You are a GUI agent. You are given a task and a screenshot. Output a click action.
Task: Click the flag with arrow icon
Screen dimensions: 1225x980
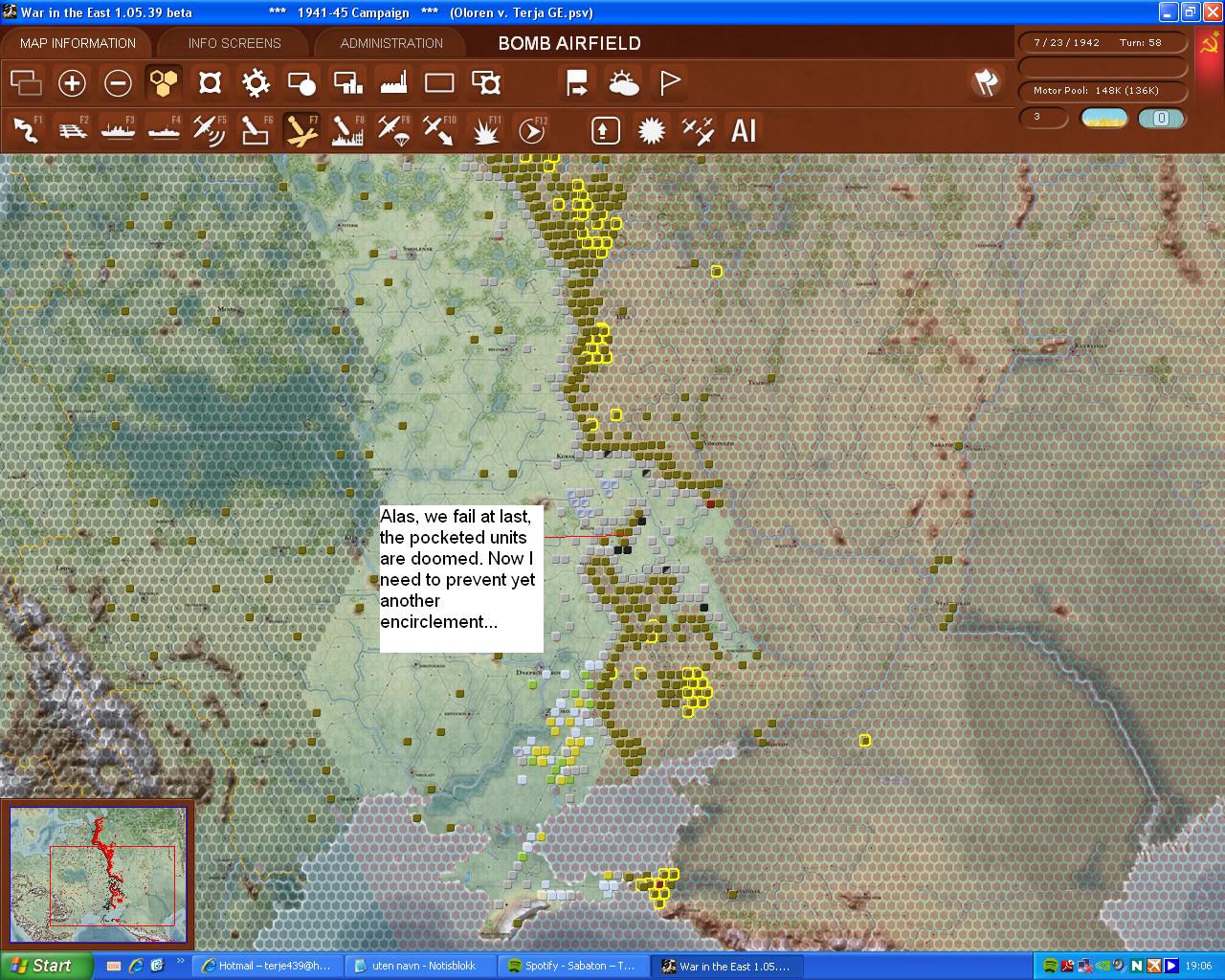pyautogui.click(x=577, y=83)
